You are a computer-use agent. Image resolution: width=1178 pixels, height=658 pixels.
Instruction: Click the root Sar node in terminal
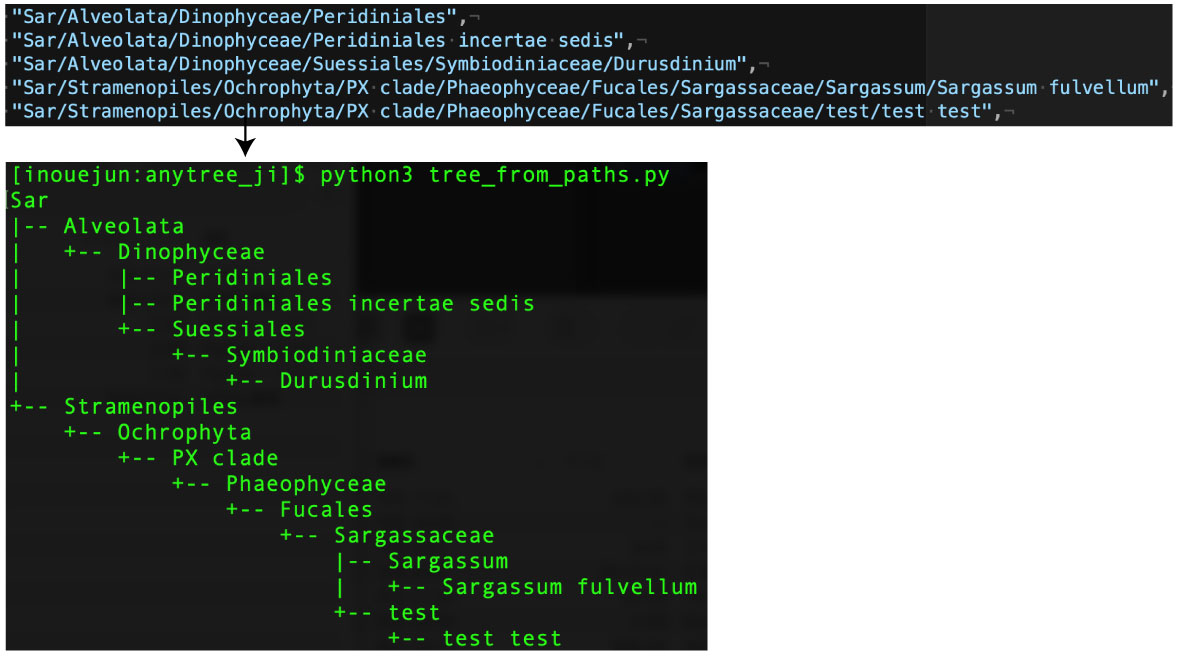29,200
